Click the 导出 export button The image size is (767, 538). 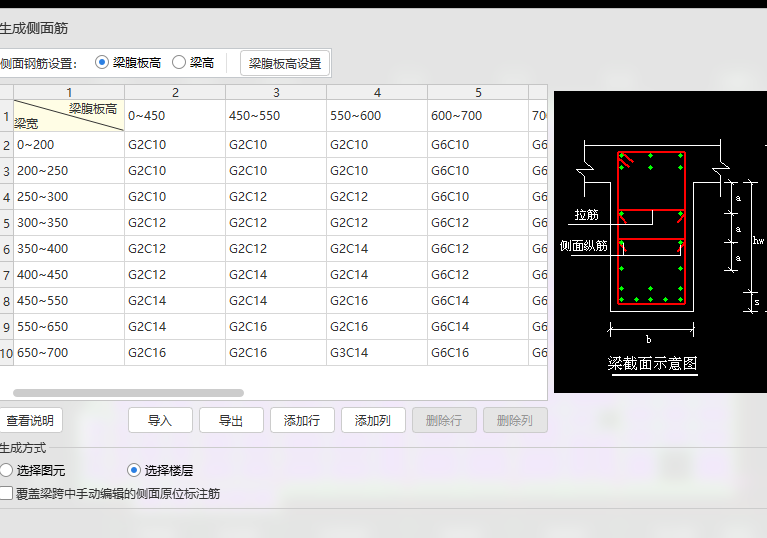point(231,420)
